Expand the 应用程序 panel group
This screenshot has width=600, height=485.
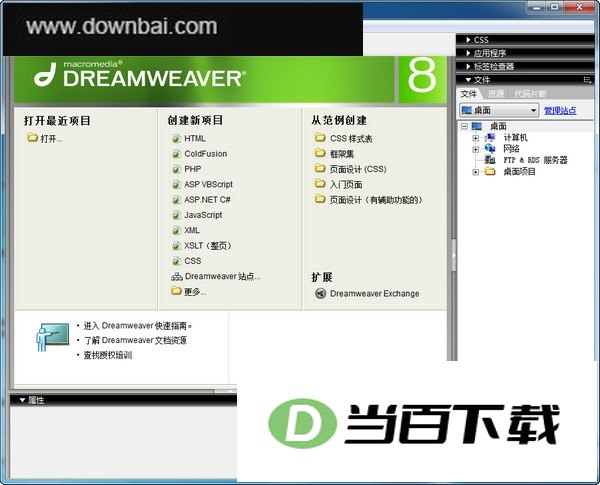(x=468, y=53)
